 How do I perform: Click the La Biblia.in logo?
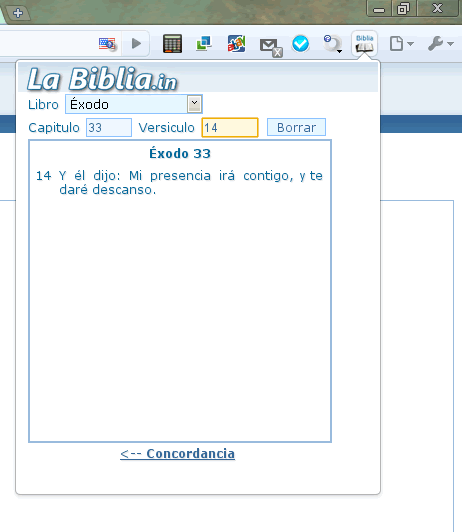102,80
